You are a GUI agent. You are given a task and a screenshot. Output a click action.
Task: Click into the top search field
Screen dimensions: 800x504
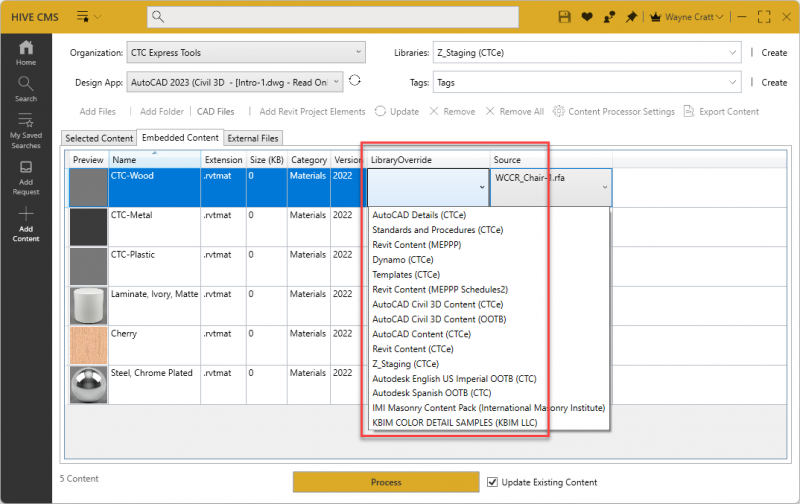tap(333, 17)
